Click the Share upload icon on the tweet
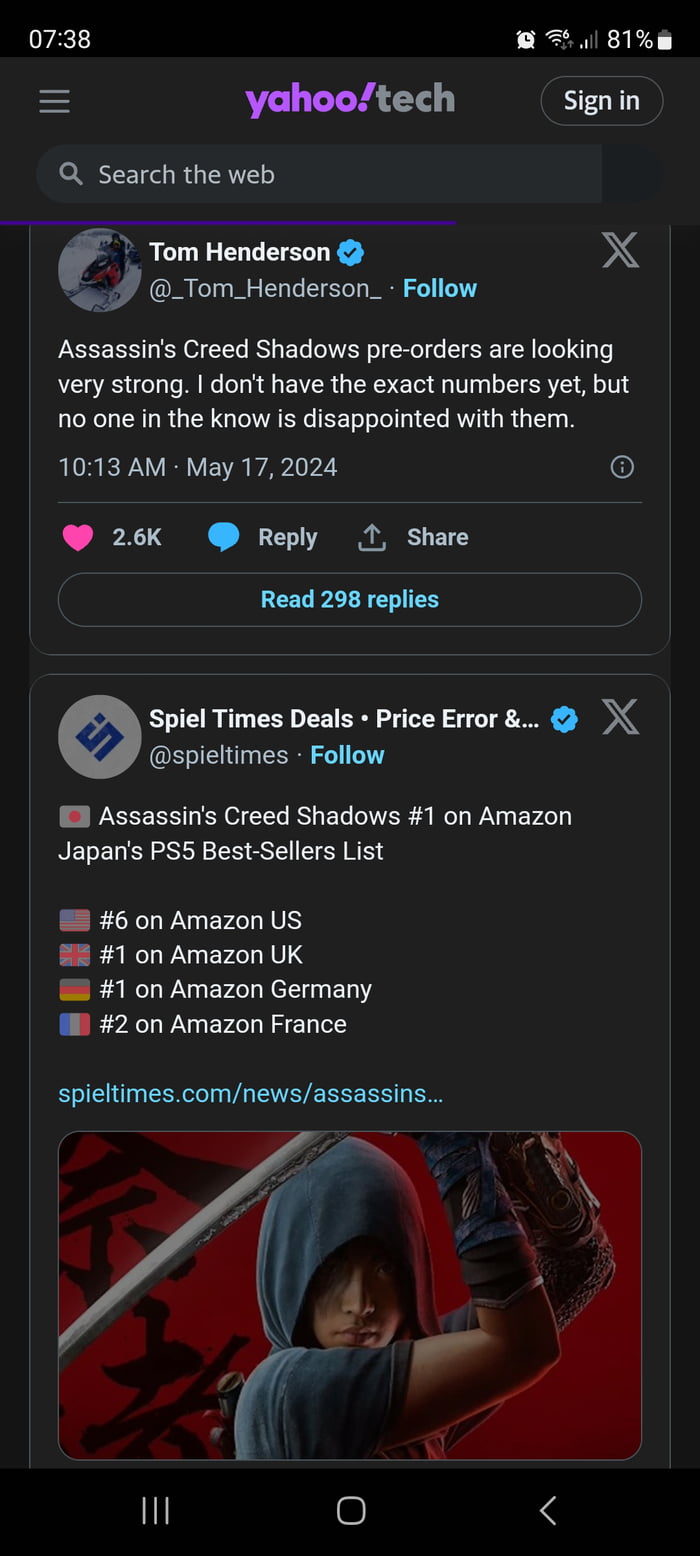The image size is (700, 1556). [x=371, y=537]
